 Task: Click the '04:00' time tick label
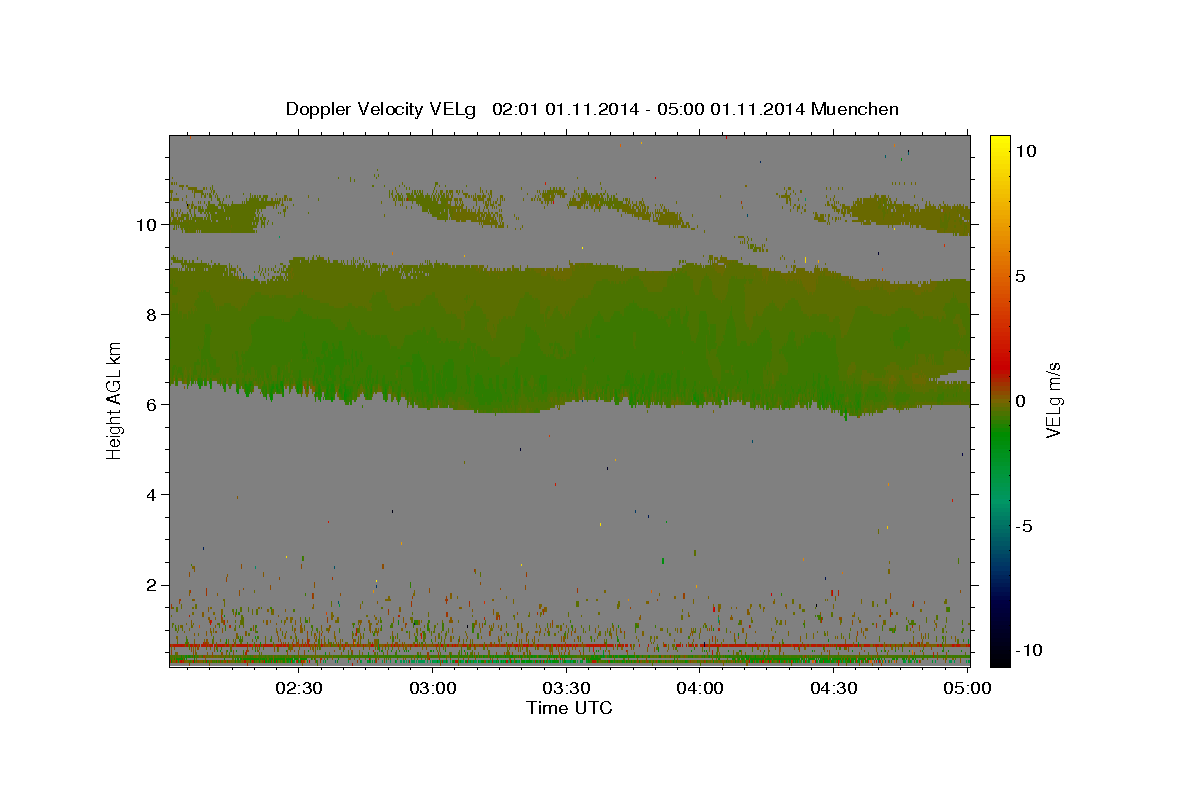click(700, 688)
